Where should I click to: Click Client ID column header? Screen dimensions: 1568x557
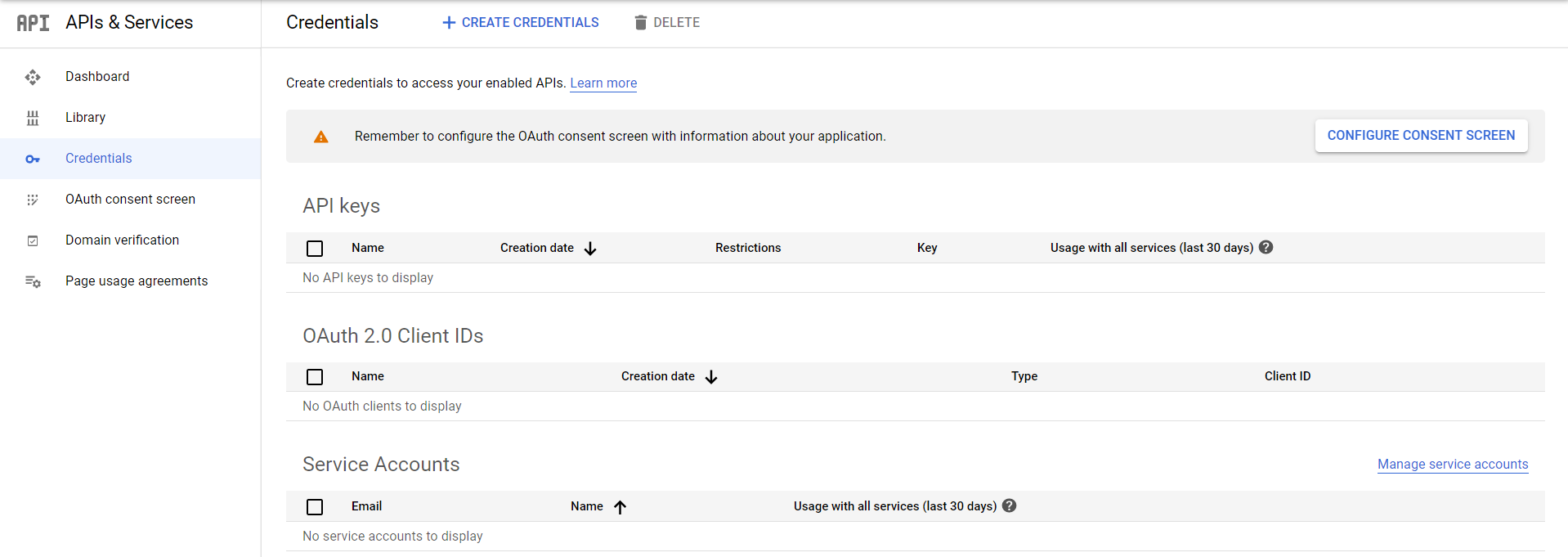tap(1288, 376)
